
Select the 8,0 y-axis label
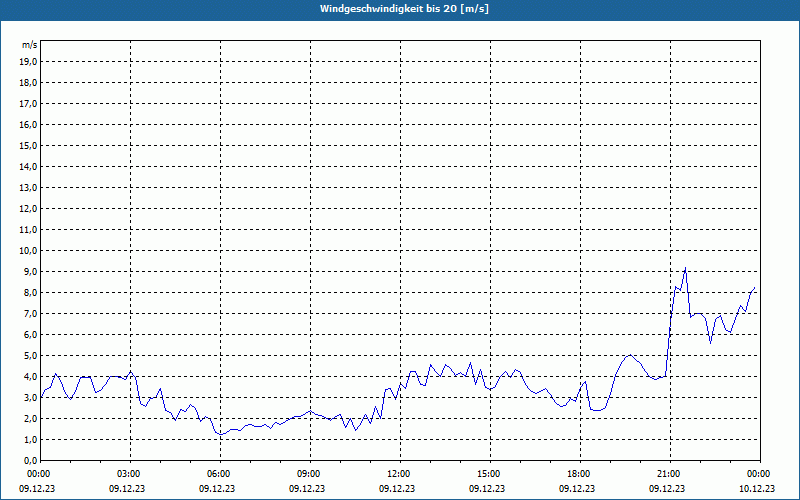pos(30,292)
